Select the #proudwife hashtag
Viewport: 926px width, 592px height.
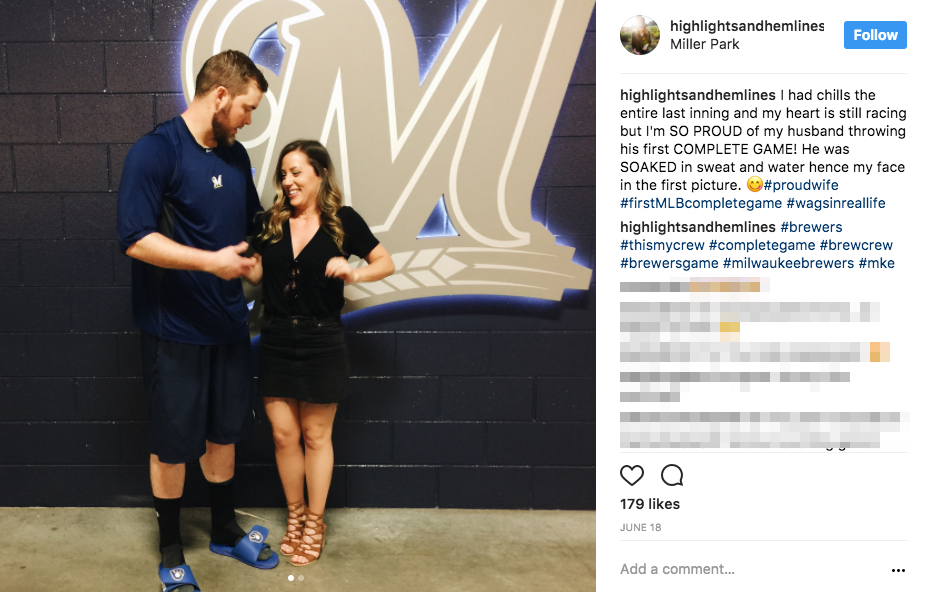tap(801, 185)
